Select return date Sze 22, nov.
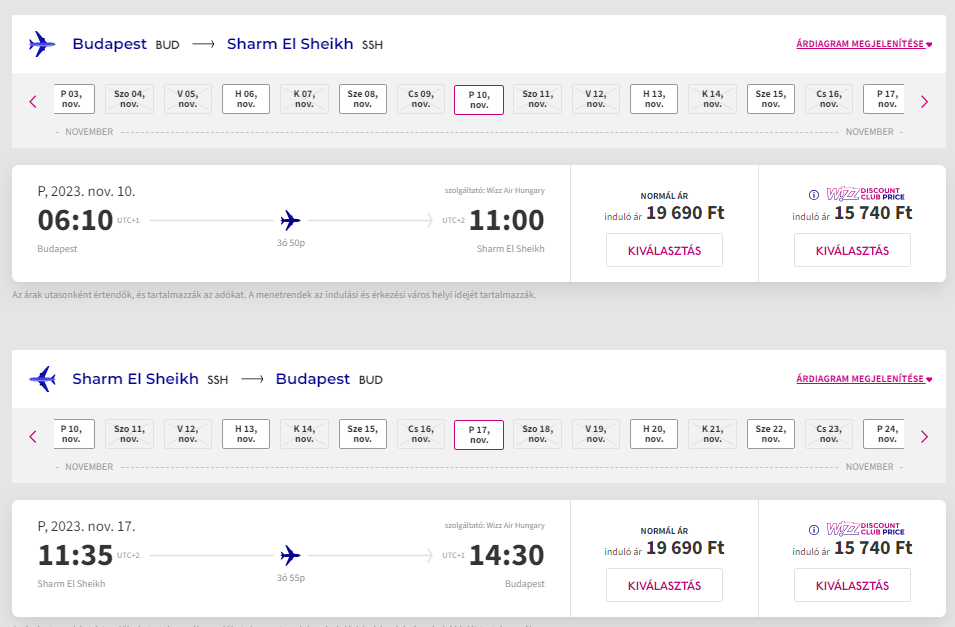This screenshot has width=955, height=627. [x=771, y=434]
